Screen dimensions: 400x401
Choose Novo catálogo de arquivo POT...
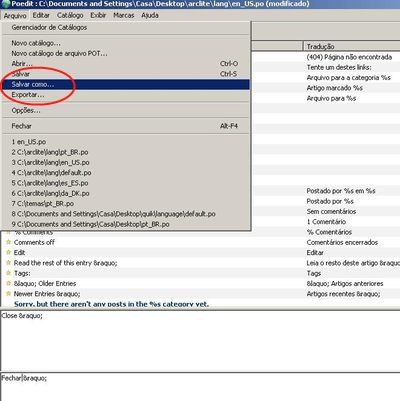[x=126, y=53]
